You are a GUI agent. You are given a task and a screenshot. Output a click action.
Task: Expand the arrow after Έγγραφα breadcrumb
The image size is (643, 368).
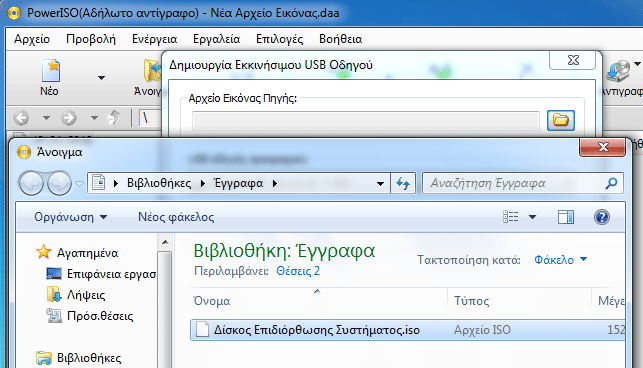(x=275, y=183)
